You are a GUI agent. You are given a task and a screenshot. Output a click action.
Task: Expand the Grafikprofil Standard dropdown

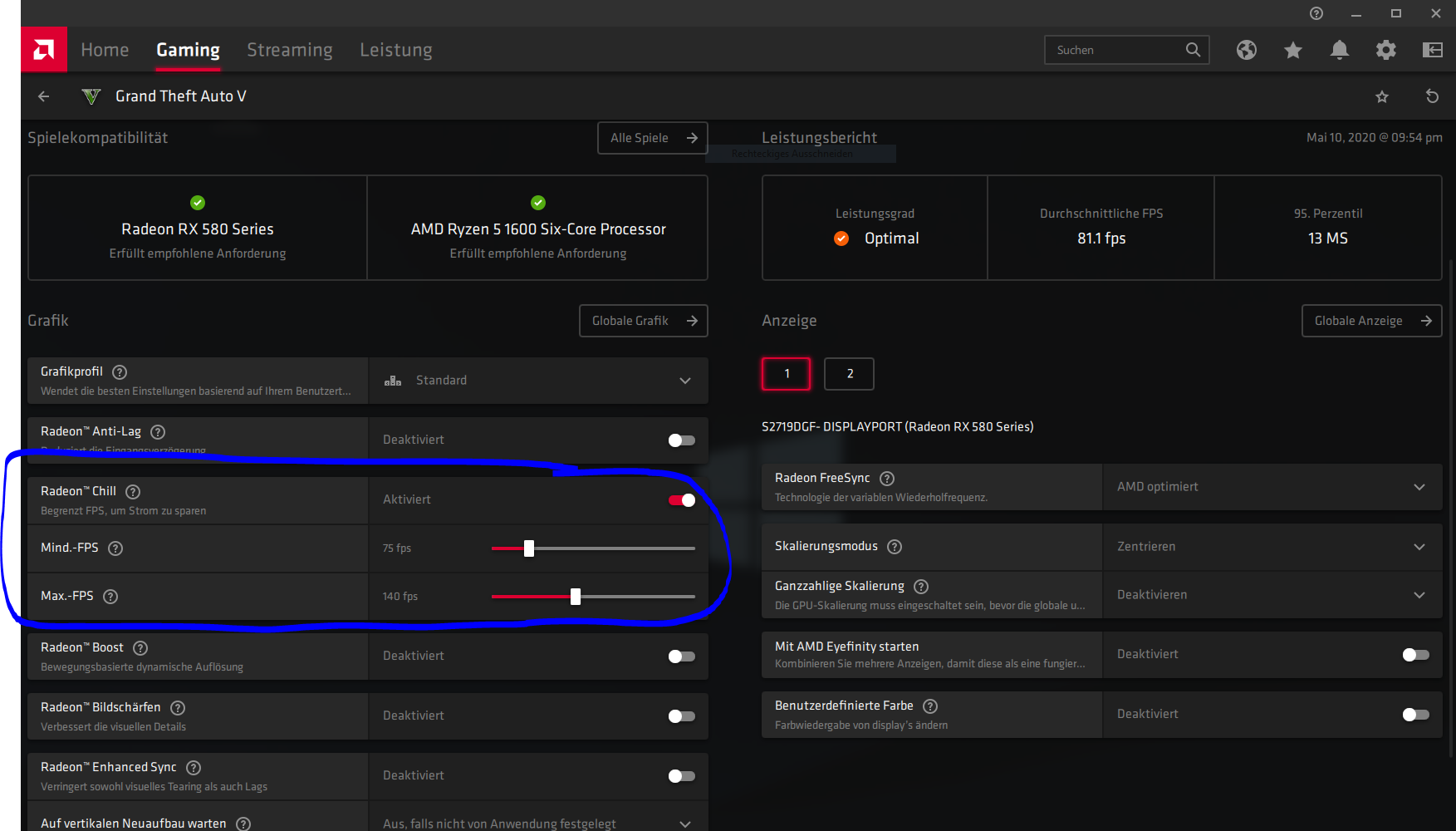(x=538, y=381)
